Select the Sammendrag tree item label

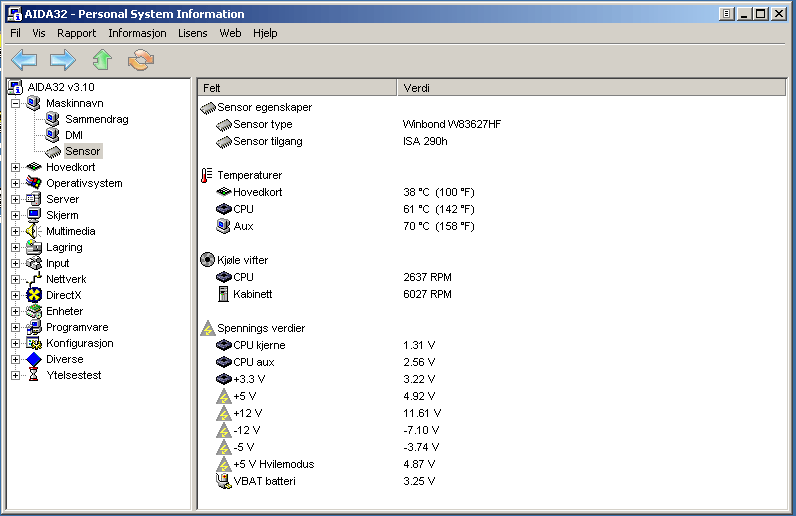tap(96, 119)
